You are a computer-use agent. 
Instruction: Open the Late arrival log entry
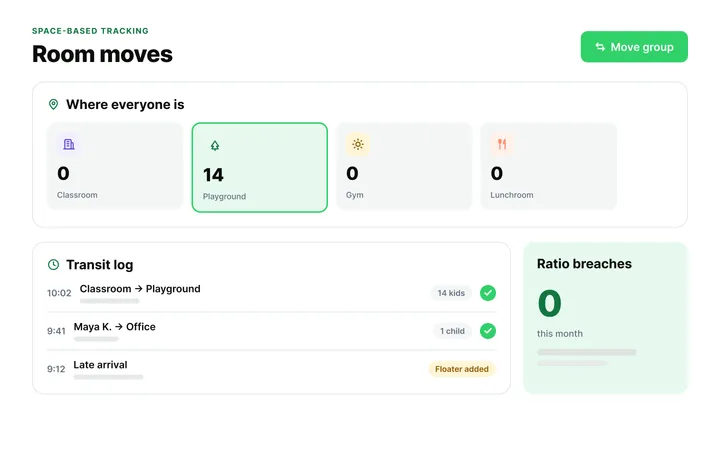tap(271, 369)
